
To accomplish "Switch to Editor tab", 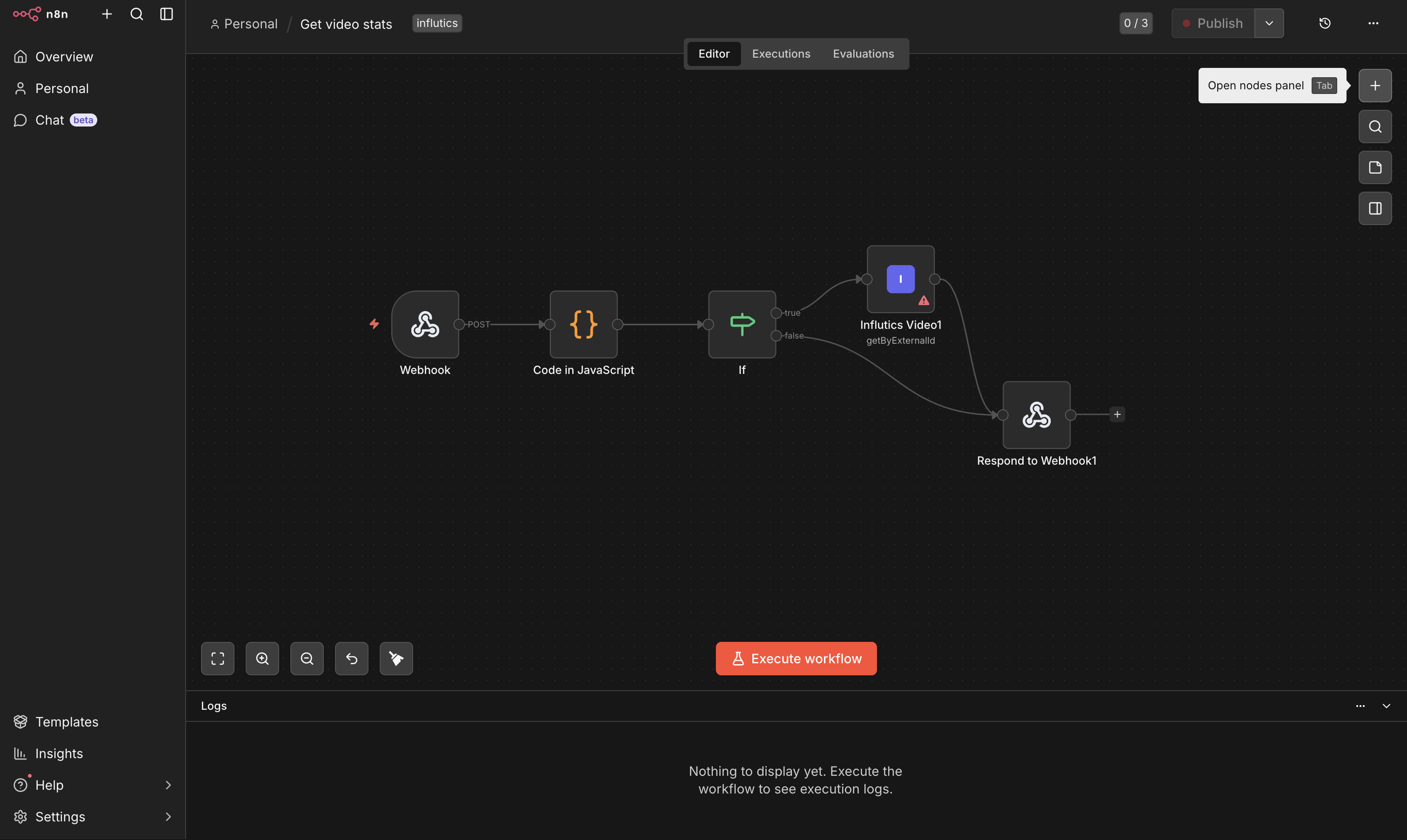I will pos(713,54).
